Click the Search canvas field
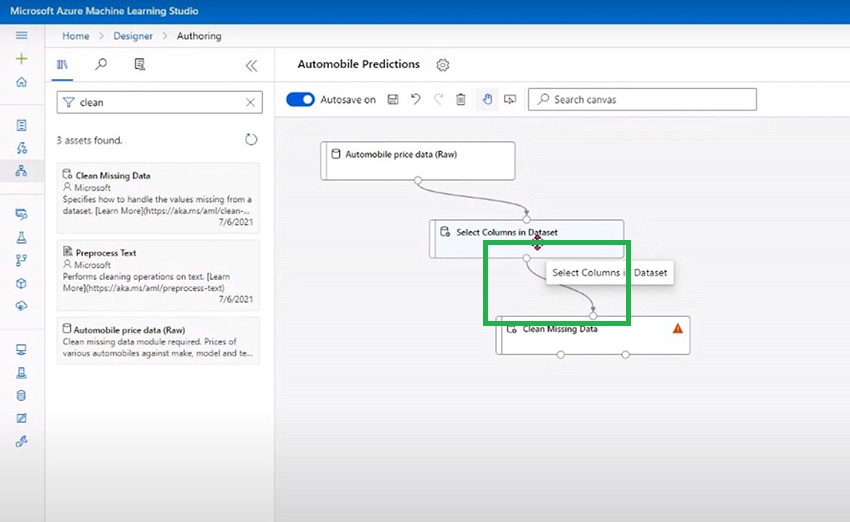The height and width of the screenshot is (522, 850). (642, 99)
